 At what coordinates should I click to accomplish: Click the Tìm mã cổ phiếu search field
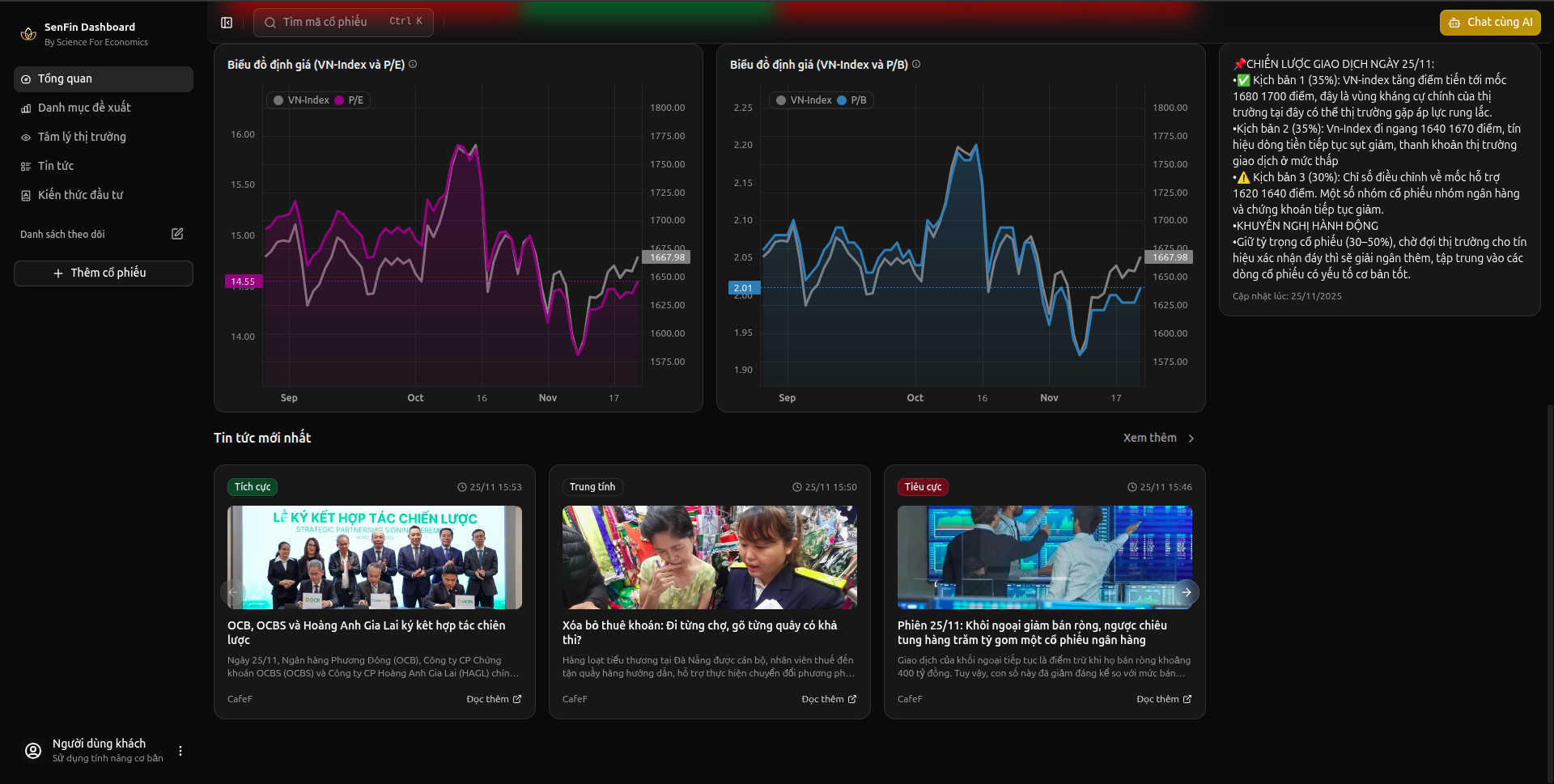[343, 22]
